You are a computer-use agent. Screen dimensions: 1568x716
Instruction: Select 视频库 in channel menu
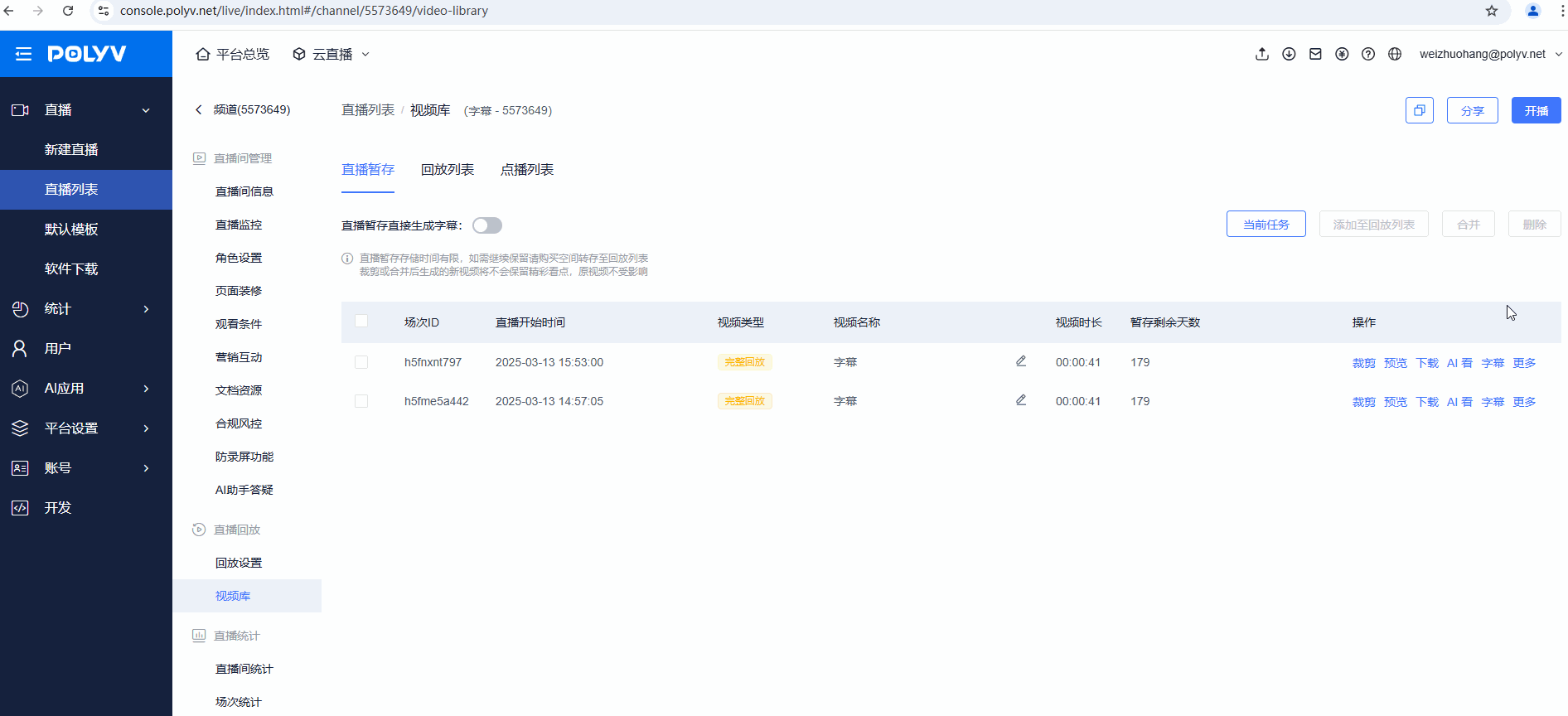247,596
